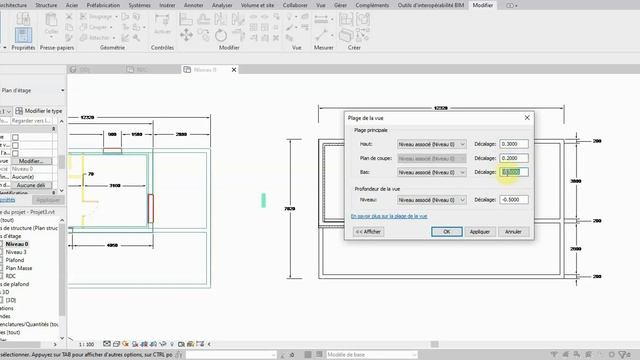The height and width of the screenshot is (360, 640).
Task: Toggle second checkbox in properties grid
Action: point(16,145)
